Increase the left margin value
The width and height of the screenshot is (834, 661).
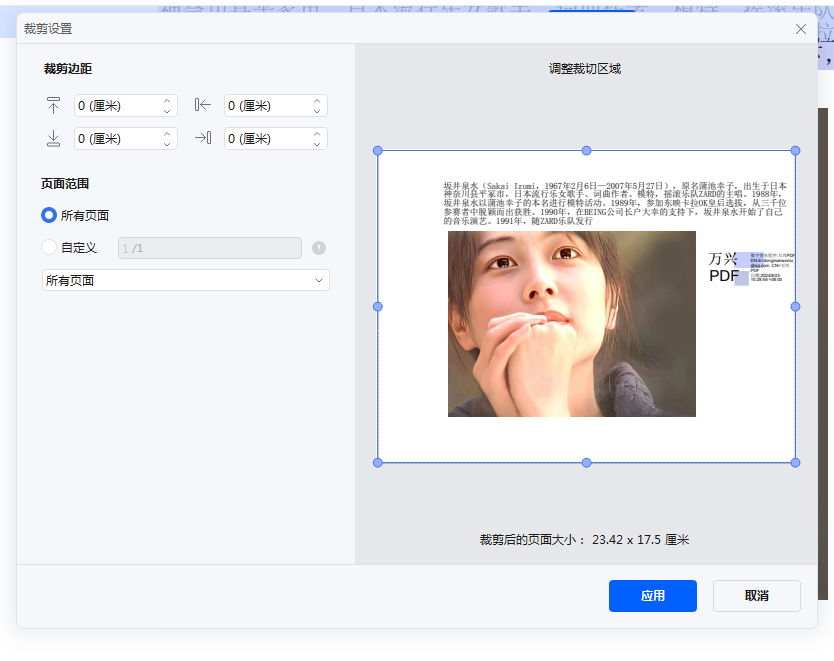pos(316,101)
